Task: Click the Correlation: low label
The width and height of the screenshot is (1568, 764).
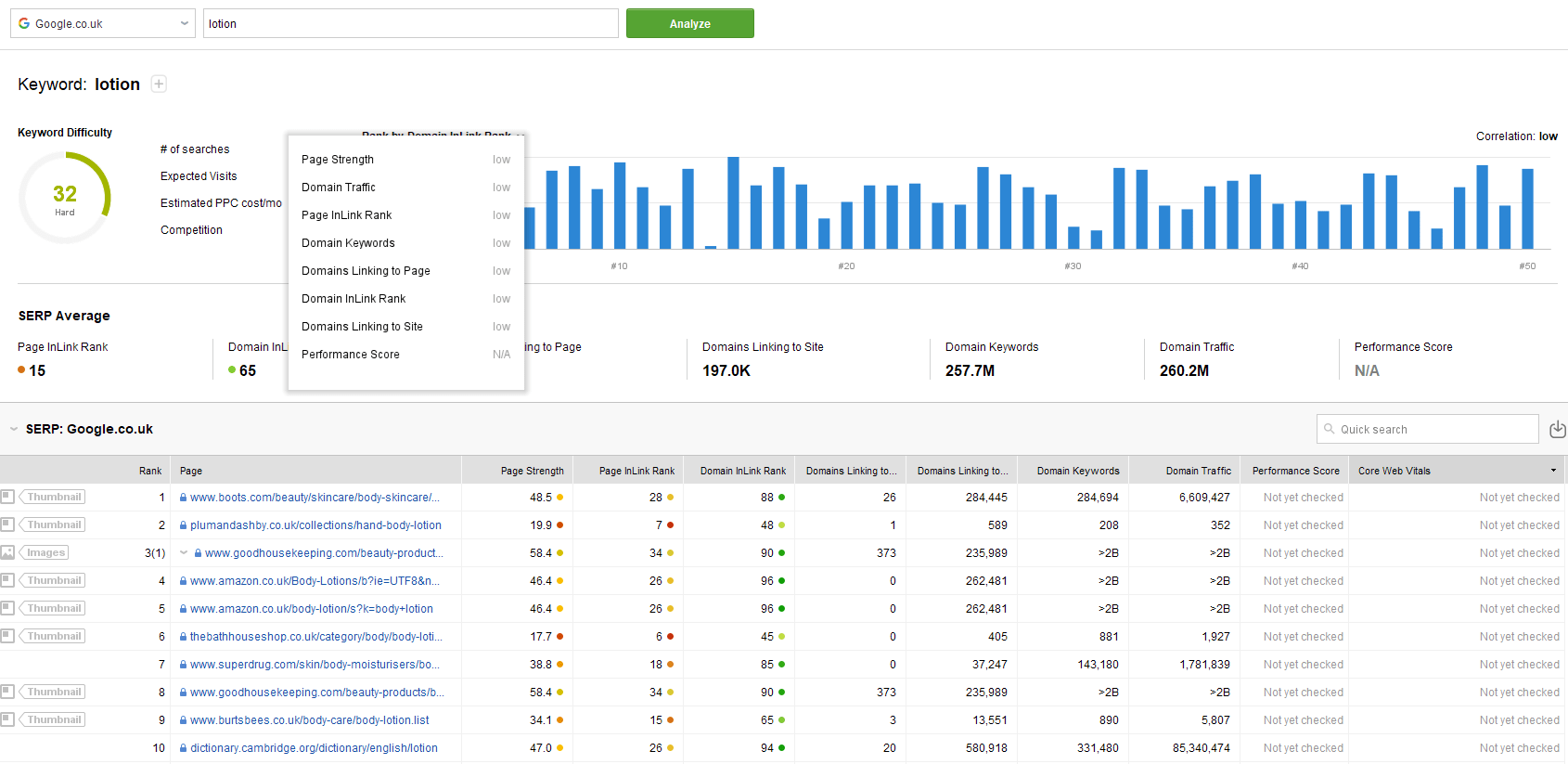Action: tap(1517, 136)
